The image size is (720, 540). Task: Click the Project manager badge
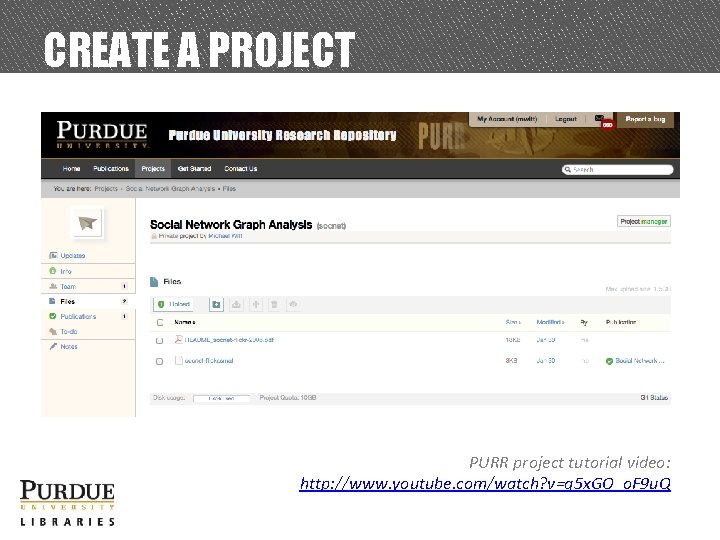click(643, 221)
